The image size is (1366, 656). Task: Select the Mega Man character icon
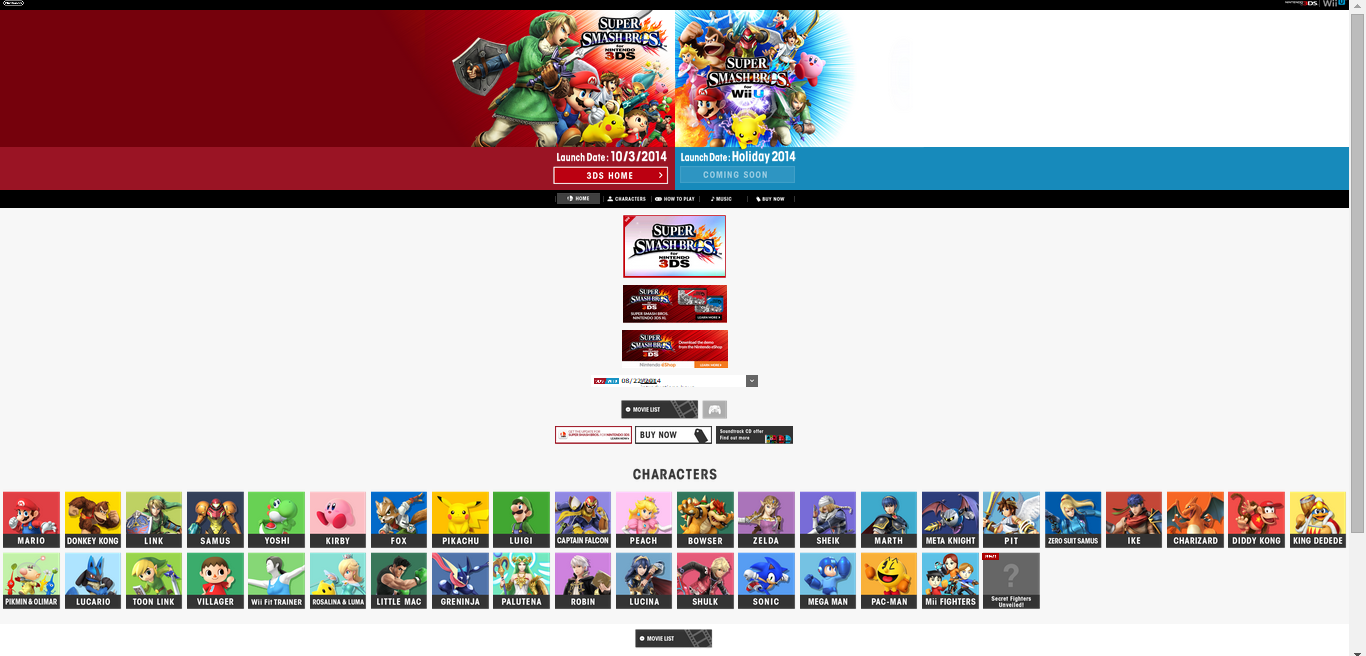(x=827, y=580)
